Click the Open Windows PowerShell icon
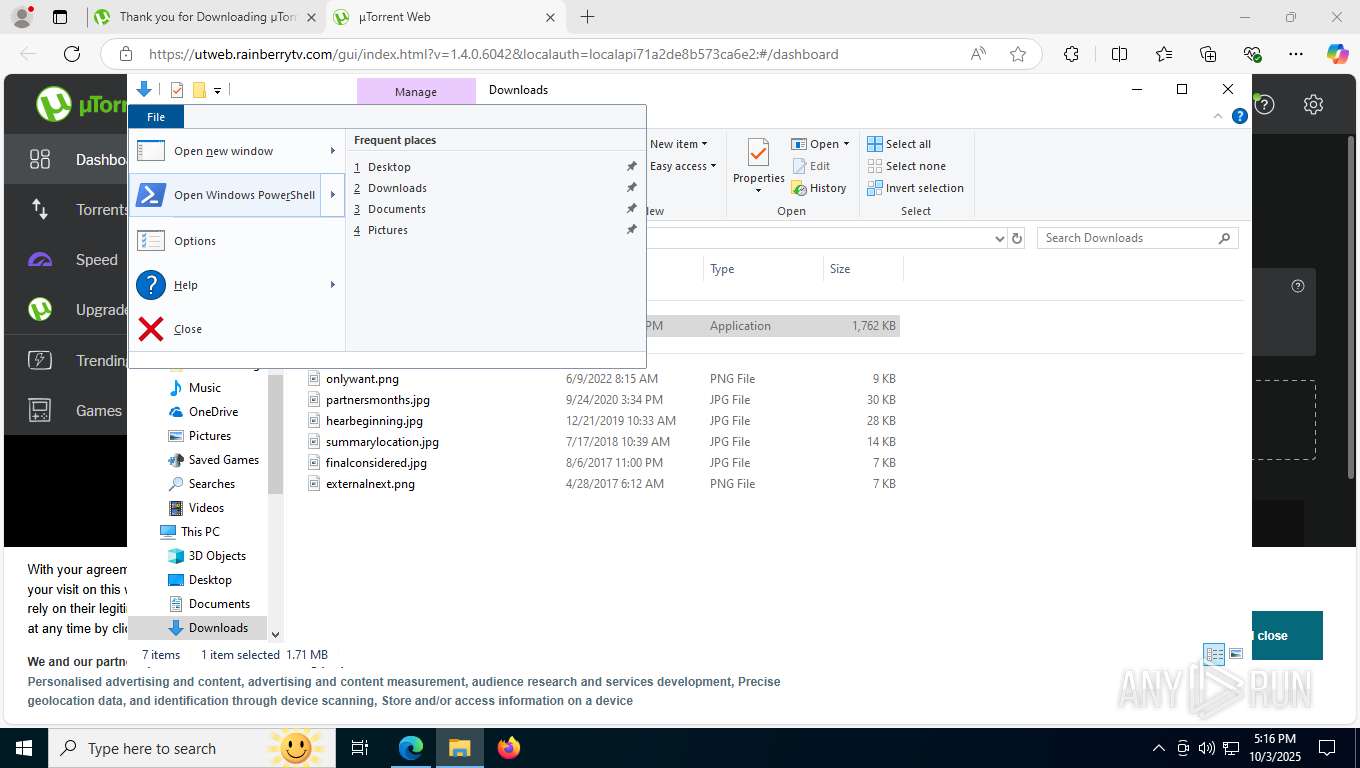Screen dimensions: 1360x768 (x=151, y=195)
